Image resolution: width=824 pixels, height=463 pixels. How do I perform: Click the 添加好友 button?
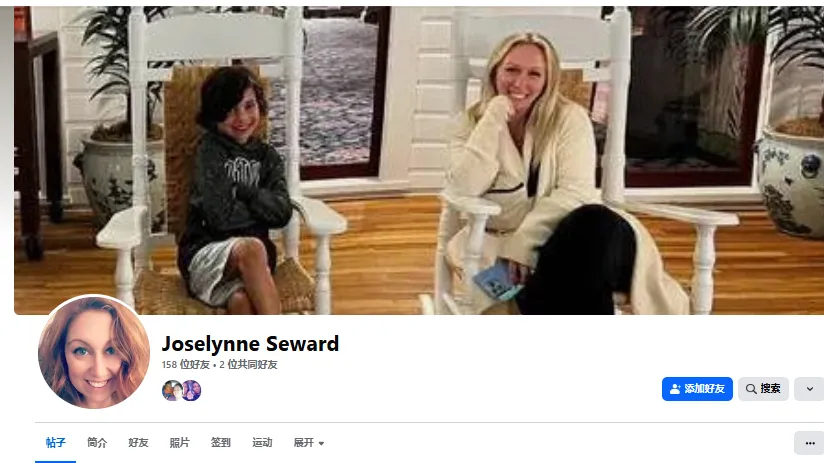point(697,389)
